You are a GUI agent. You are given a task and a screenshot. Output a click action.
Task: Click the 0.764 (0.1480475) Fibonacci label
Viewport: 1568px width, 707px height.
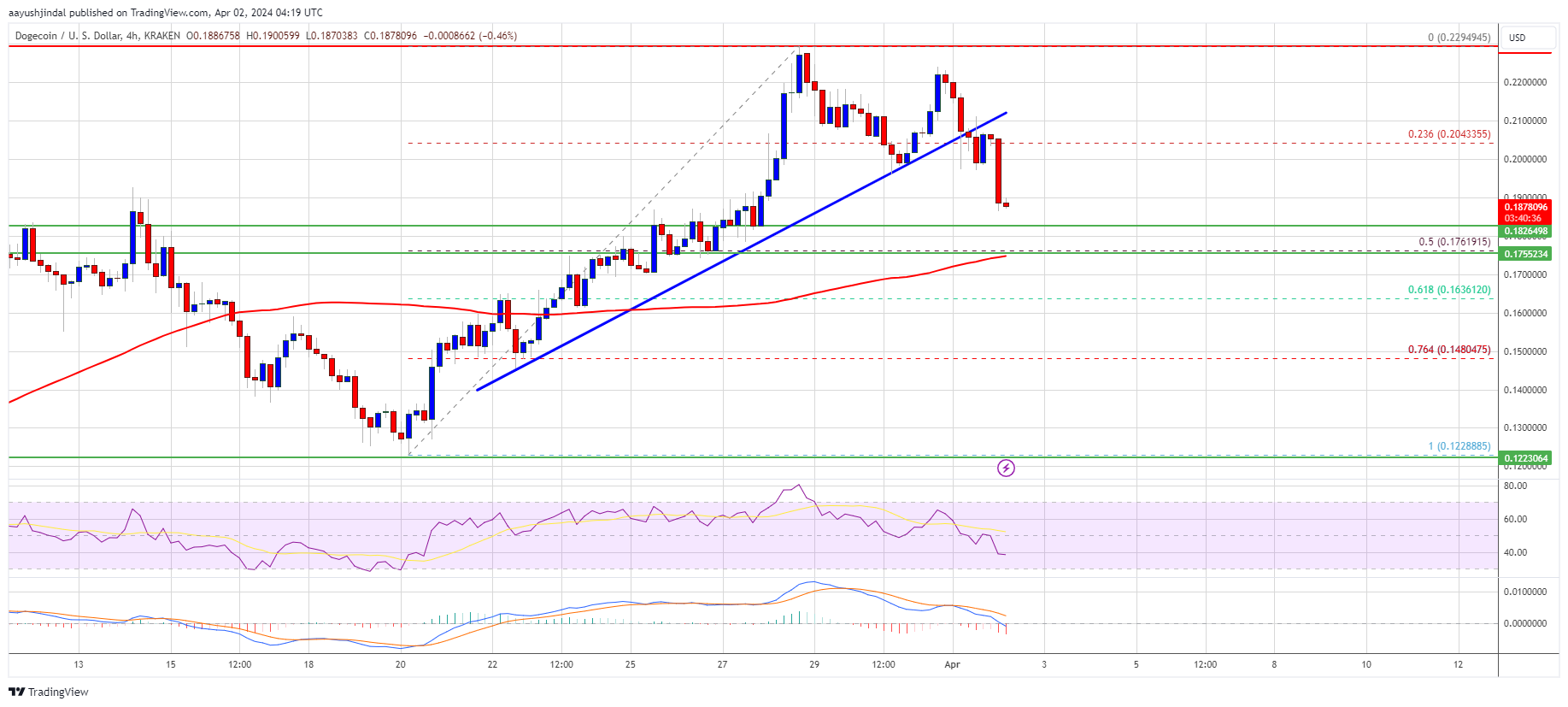coord(1449,350)
